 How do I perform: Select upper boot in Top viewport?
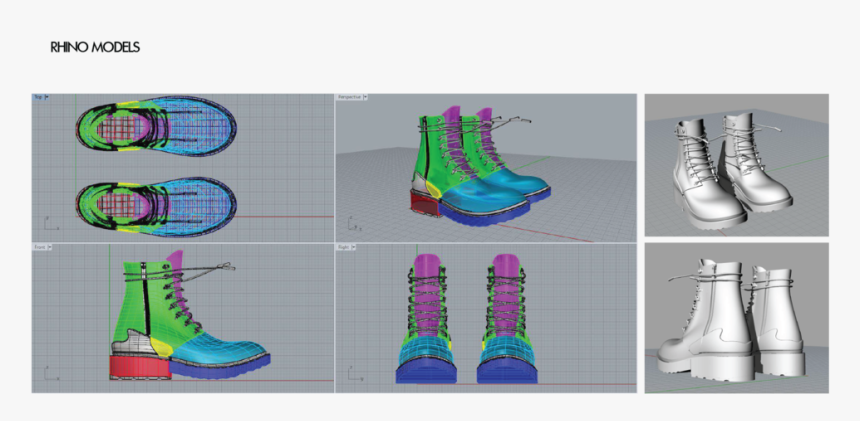[x=156, y=127]
